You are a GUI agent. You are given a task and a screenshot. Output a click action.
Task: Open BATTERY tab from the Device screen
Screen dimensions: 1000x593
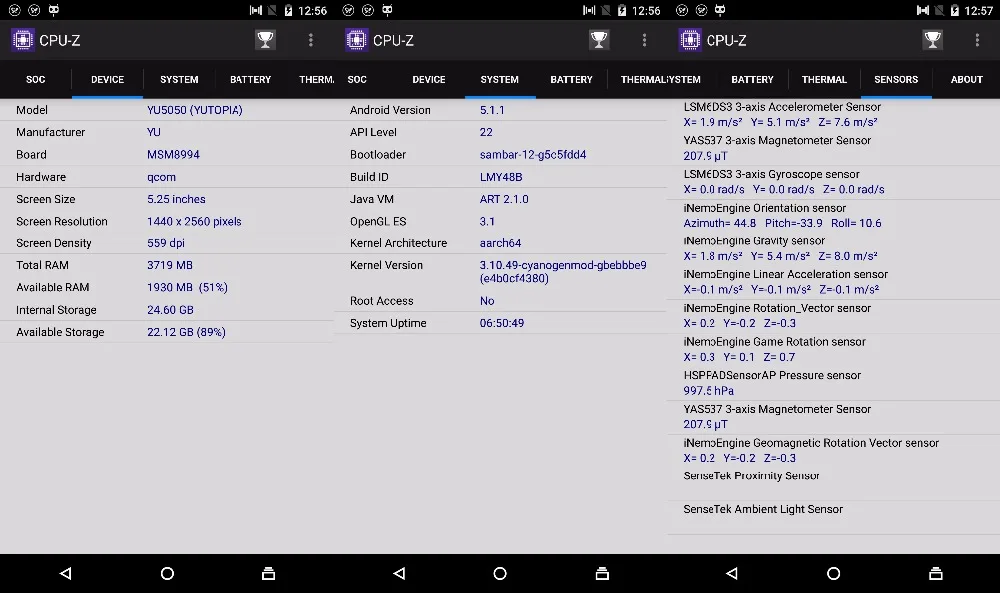251,80
